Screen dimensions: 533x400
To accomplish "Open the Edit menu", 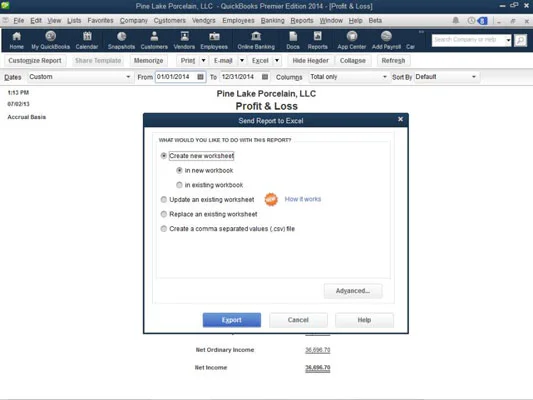I will tap(36, 20).
